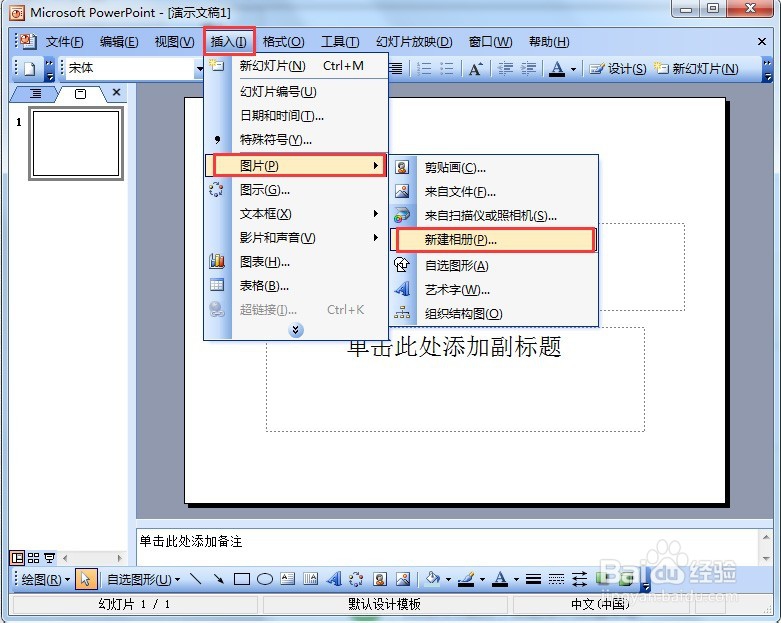Click the increase indent icon
The height and width of the screenshot is (623, 781).
pyautogui.click(x=528, y=68)
